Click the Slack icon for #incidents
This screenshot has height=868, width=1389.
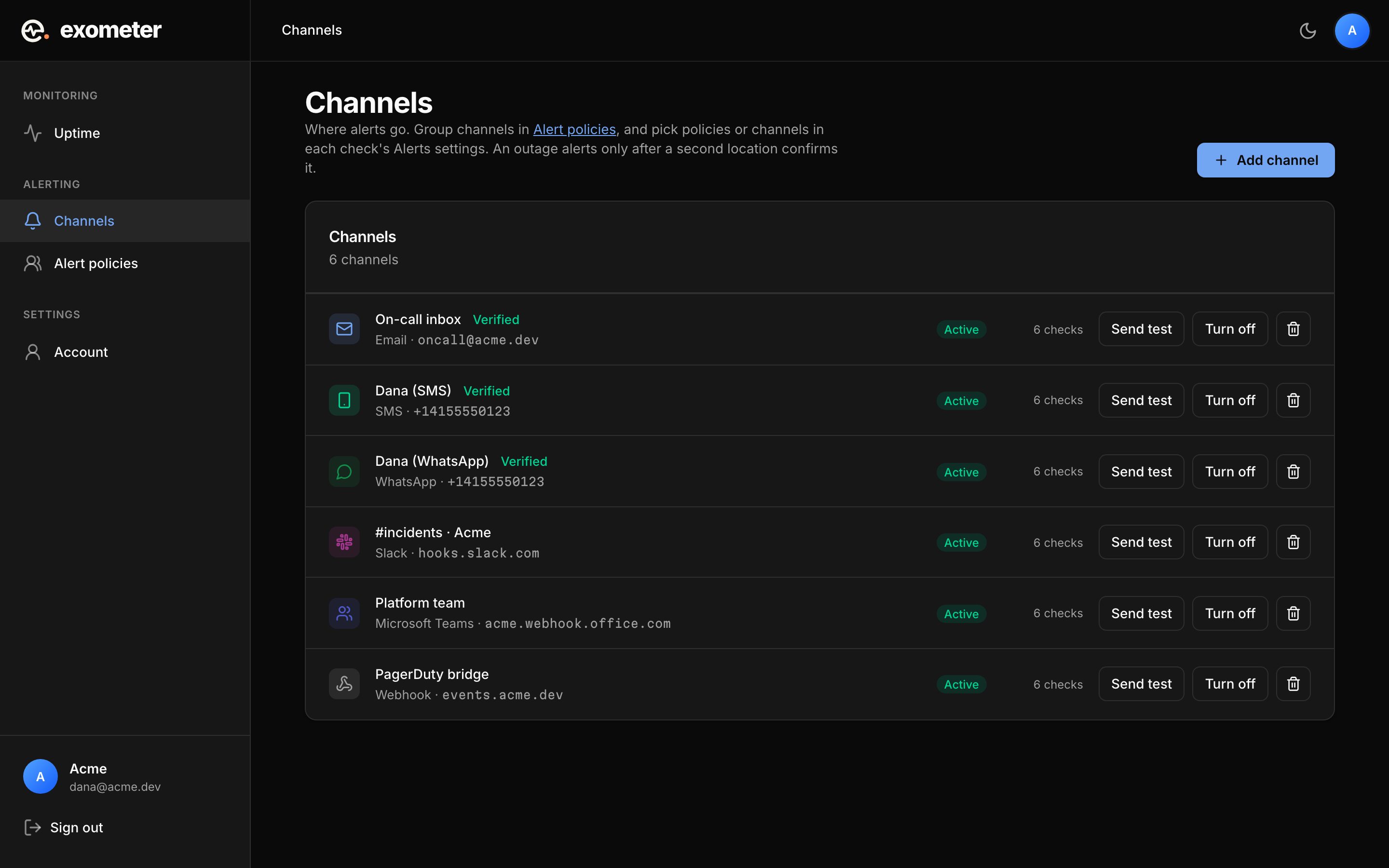(344, 542)
